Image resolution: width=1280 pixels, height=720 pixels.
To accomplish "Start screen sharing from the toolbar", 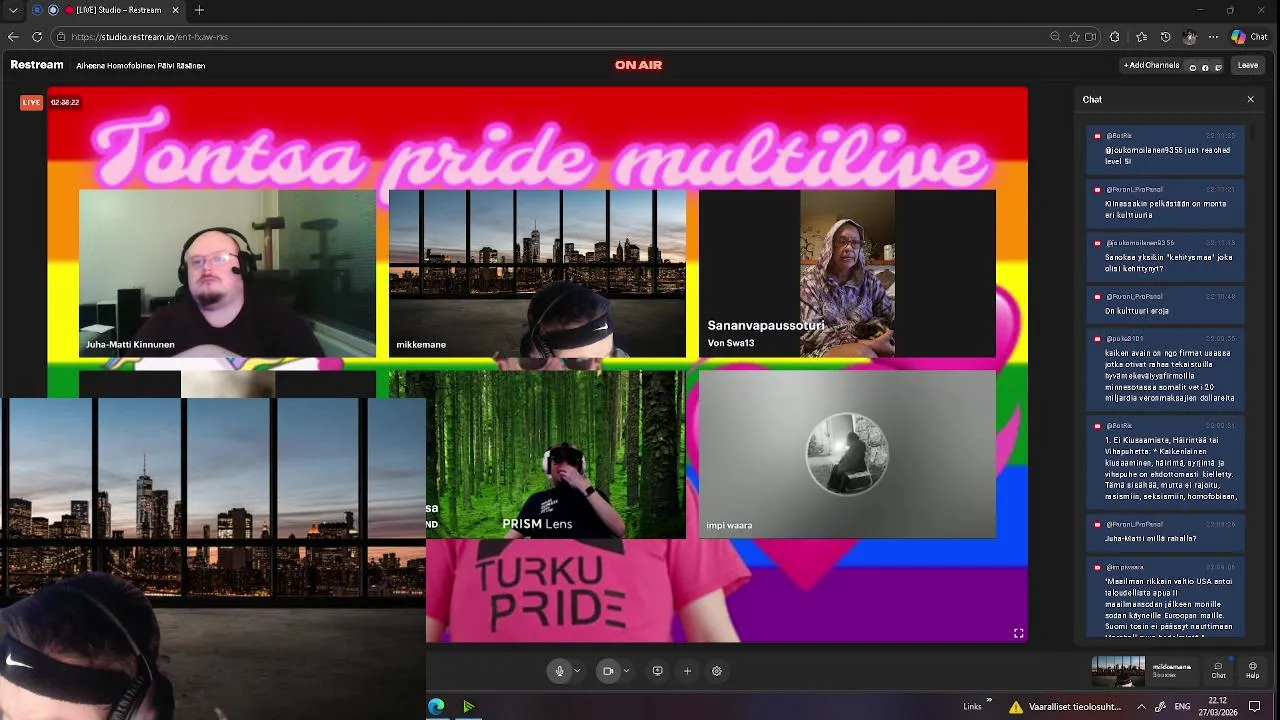I will pos(657,671).
